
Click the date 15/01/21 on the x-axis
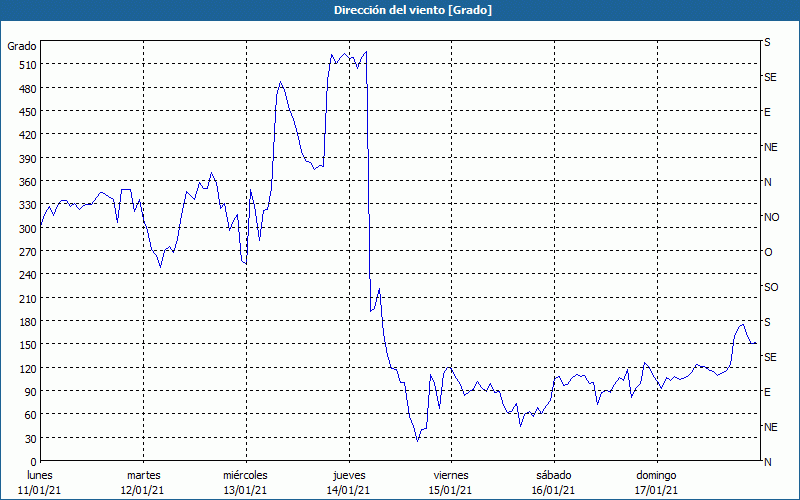452,490
